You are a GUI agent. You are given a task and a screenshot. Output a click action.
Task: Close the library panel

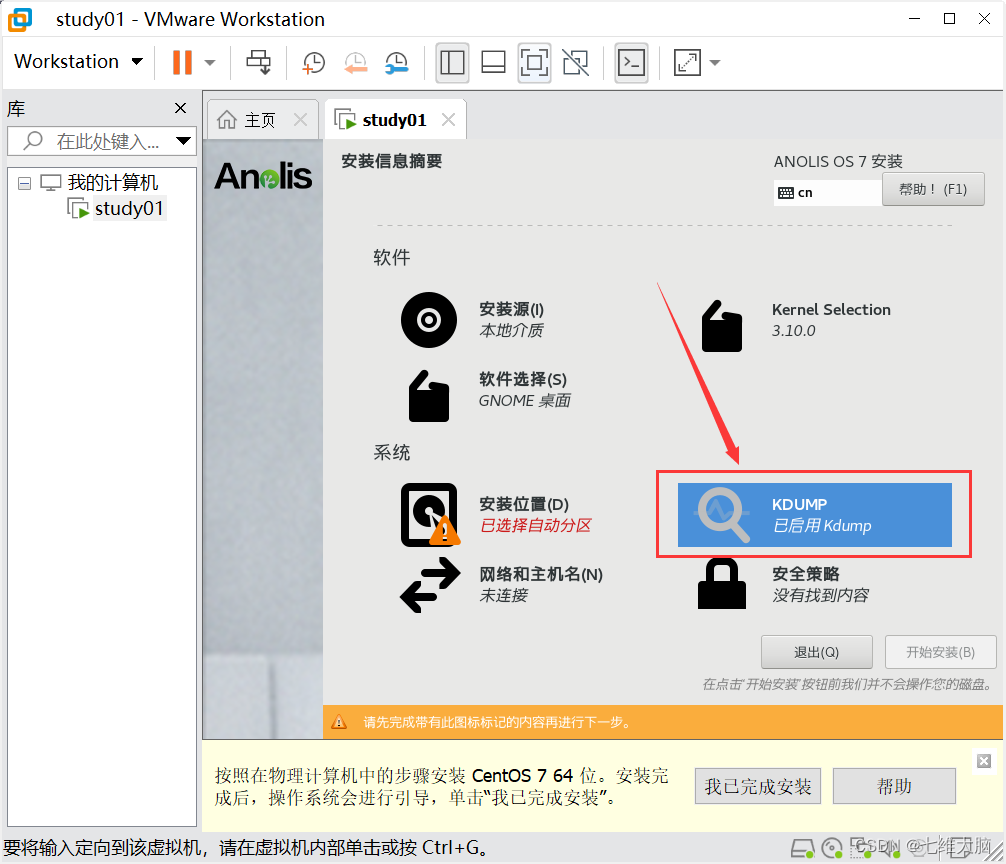tap(180, 108)
